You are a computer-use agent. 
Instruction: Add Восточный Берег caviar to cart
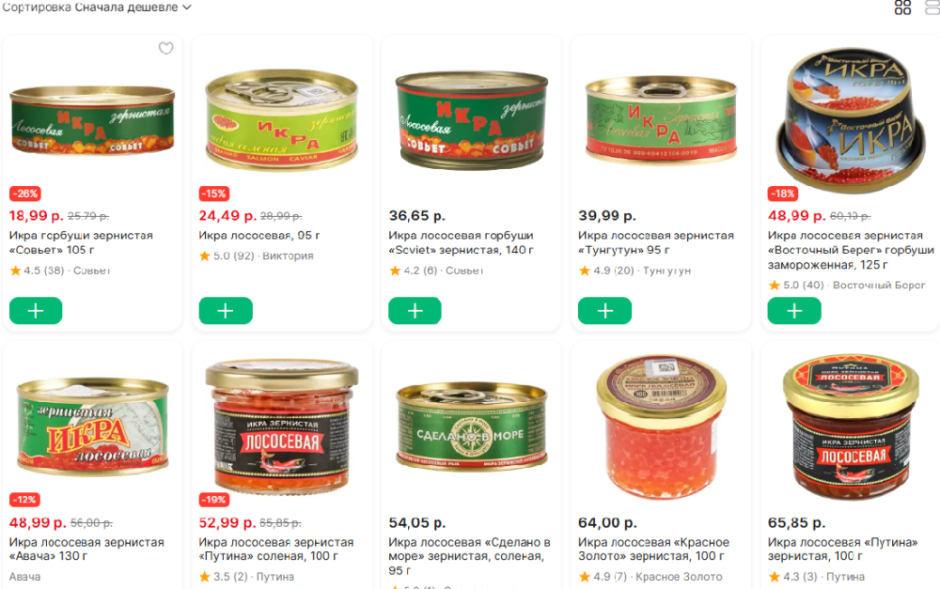pyautogui.click(x=794, y=310)
